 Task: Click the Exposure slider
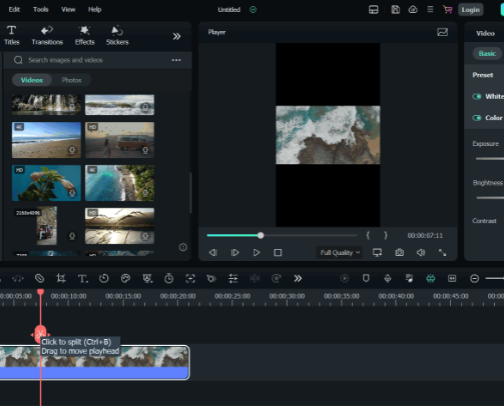(x=490, y=159)
